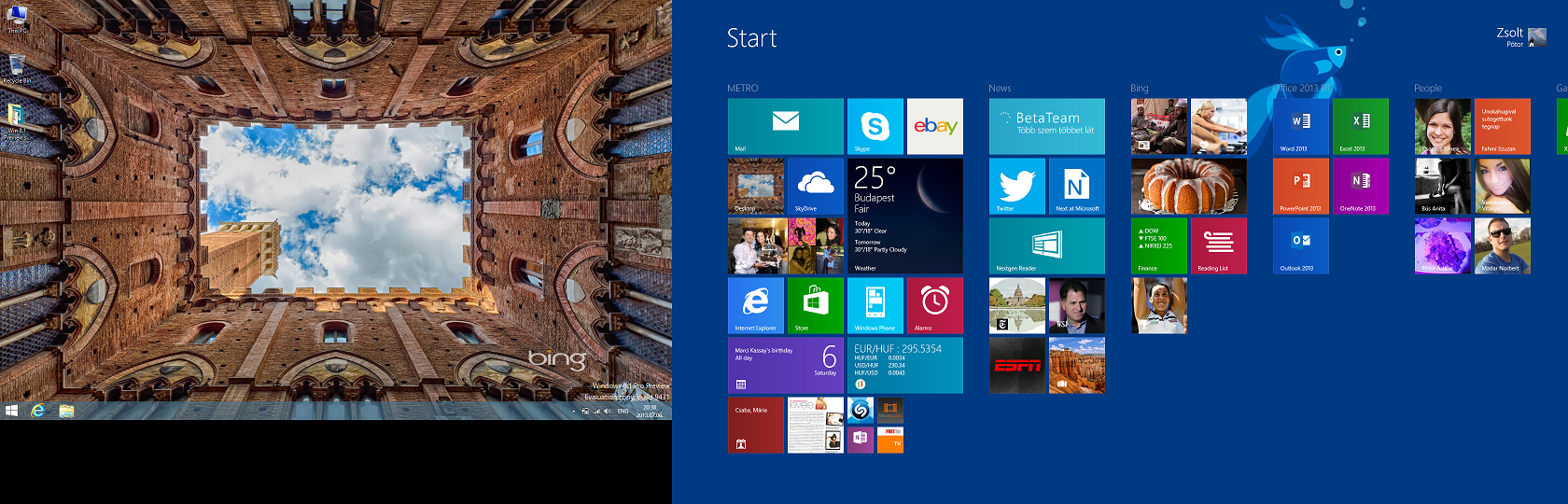
Task: Click the METRO group header
Action: [743, 88]
